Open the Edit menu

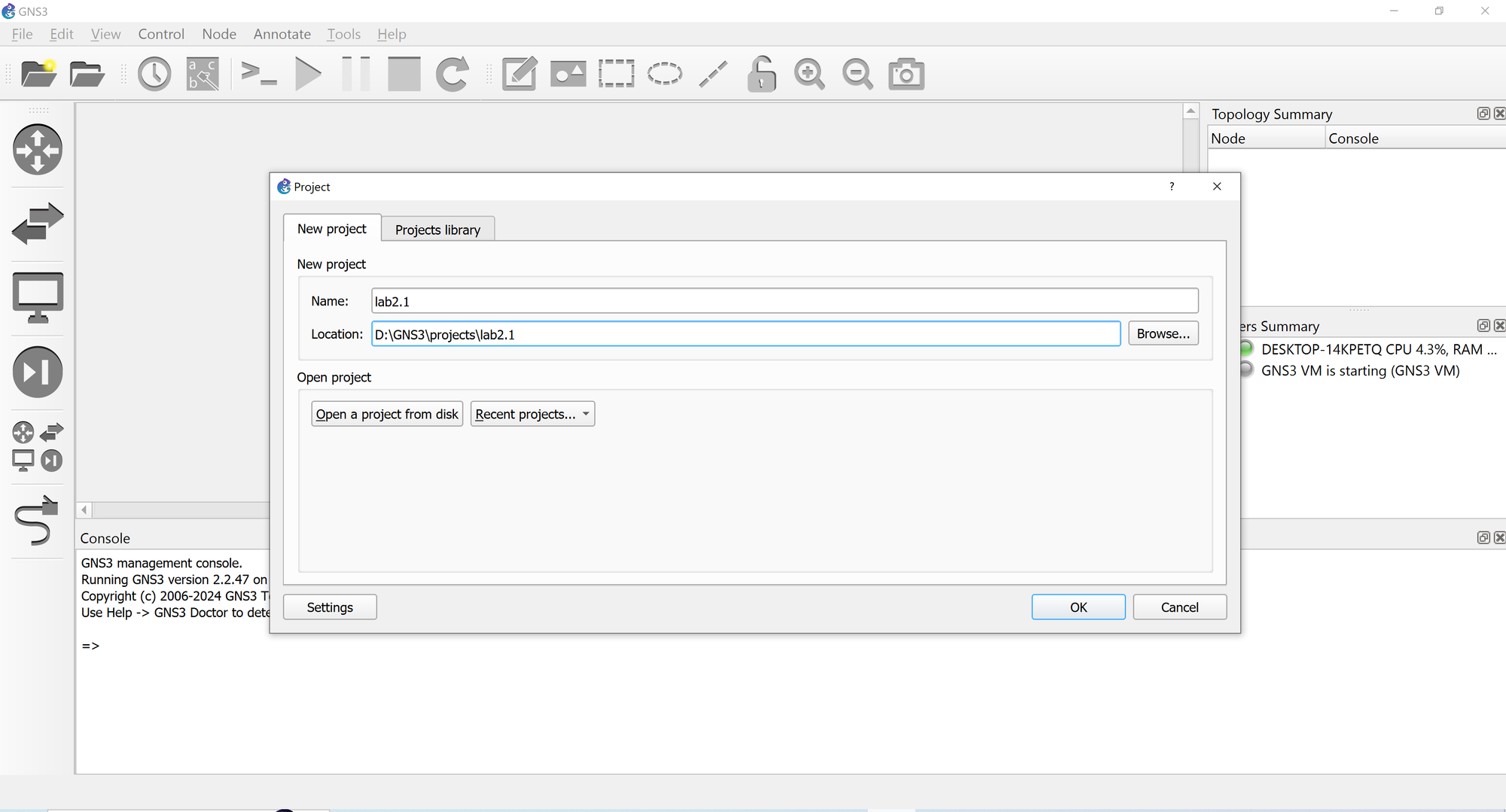[x=61, y=34]
